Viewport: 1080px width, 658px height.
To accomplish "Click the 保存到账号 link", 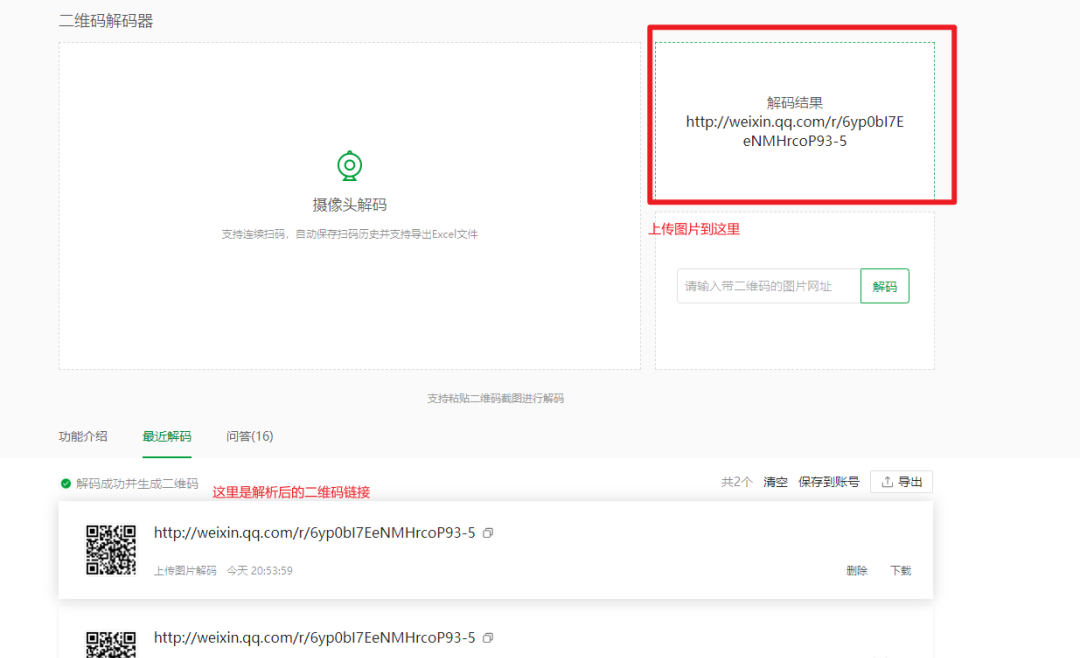I will pyautogui.click(x=828, y=482).
